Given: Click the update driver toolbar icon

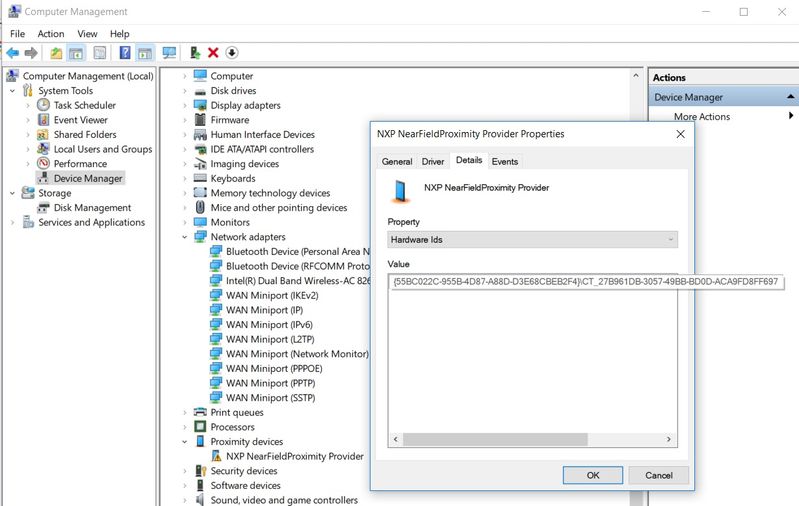Looking at the screenshot, I should (195, 53).
